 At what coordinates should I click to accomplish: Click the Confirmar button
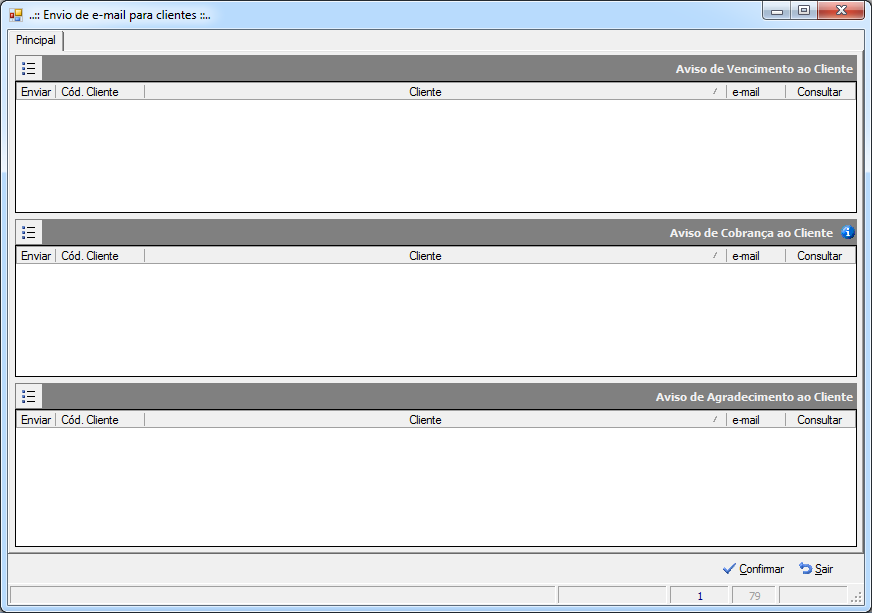pyautogui.click(x=754, y=568)
